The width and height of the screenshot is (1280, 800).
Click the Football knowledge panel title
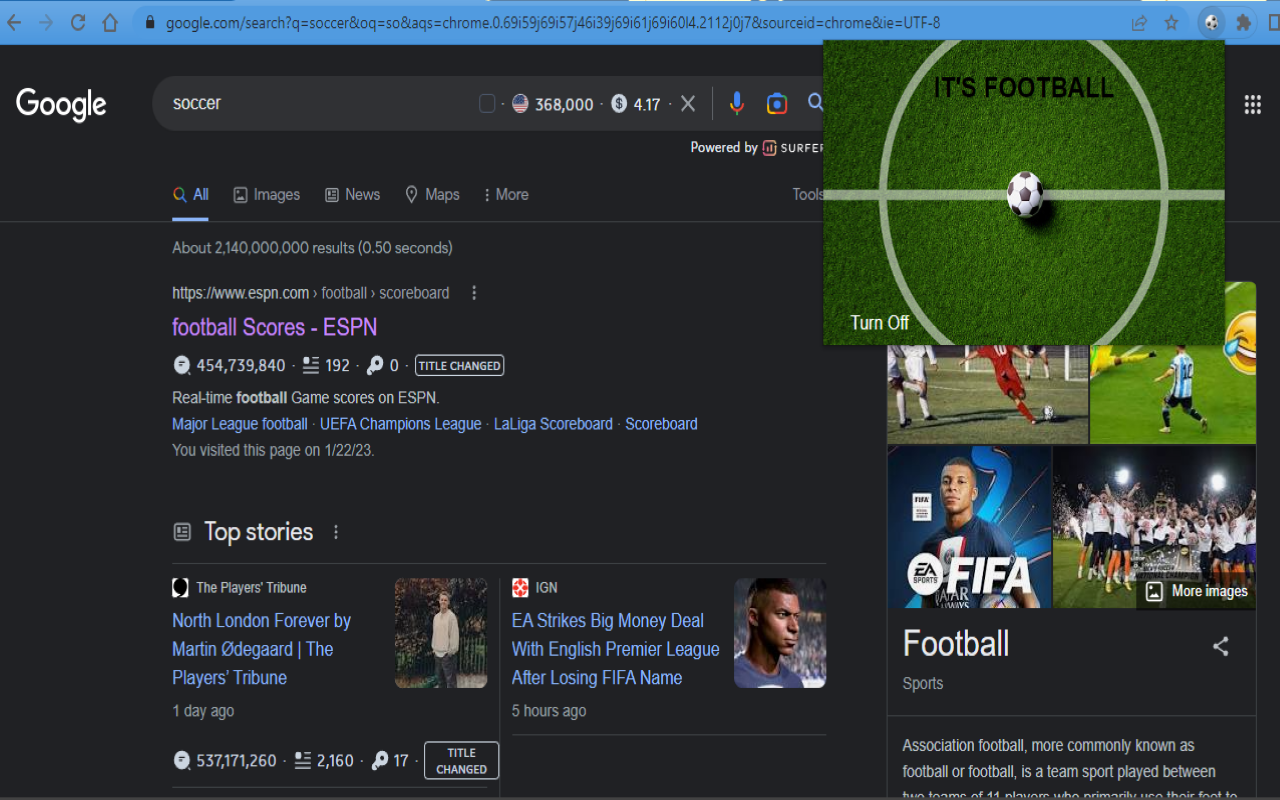pyautogui.click(x=956, y=644)
